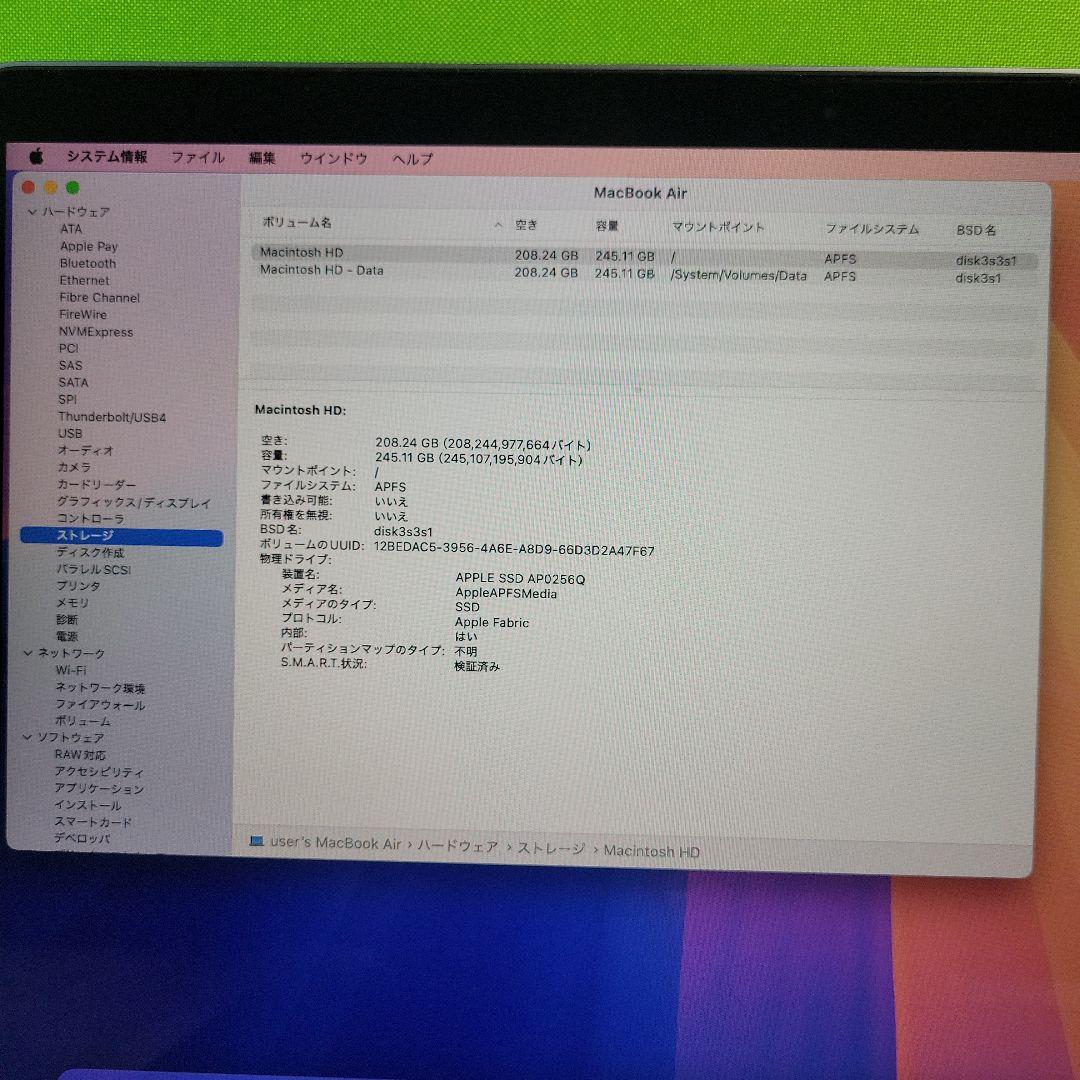Click the green zoom traffic light button

(70, 186)
